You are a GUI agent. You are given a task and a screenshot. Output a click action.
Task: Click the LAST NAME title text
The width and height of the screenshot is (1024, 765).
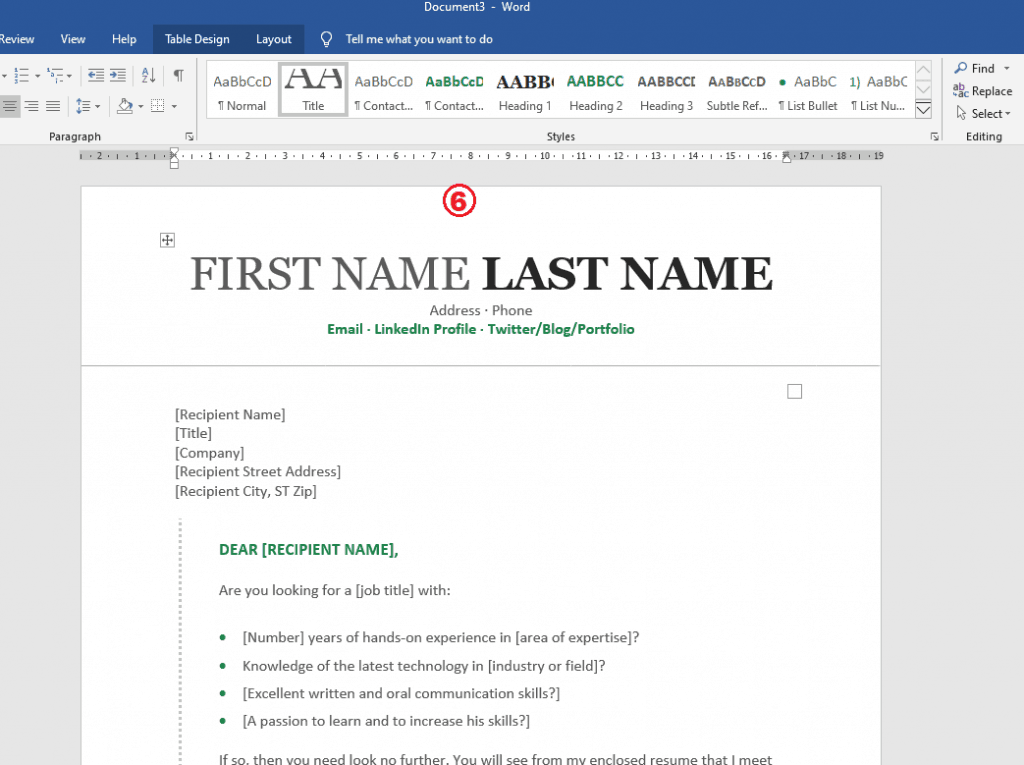point(628,273)
